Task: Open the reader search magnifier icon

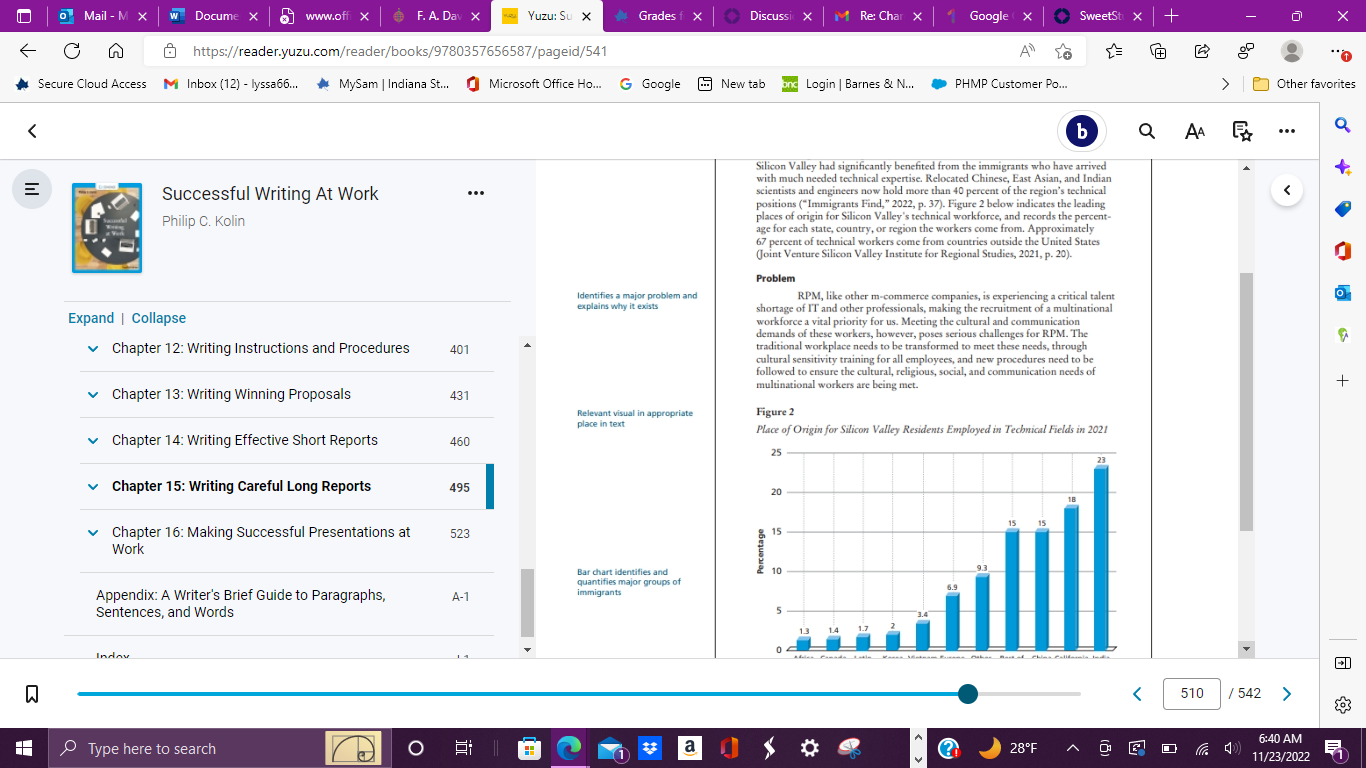Action: tap(1147, 131)
